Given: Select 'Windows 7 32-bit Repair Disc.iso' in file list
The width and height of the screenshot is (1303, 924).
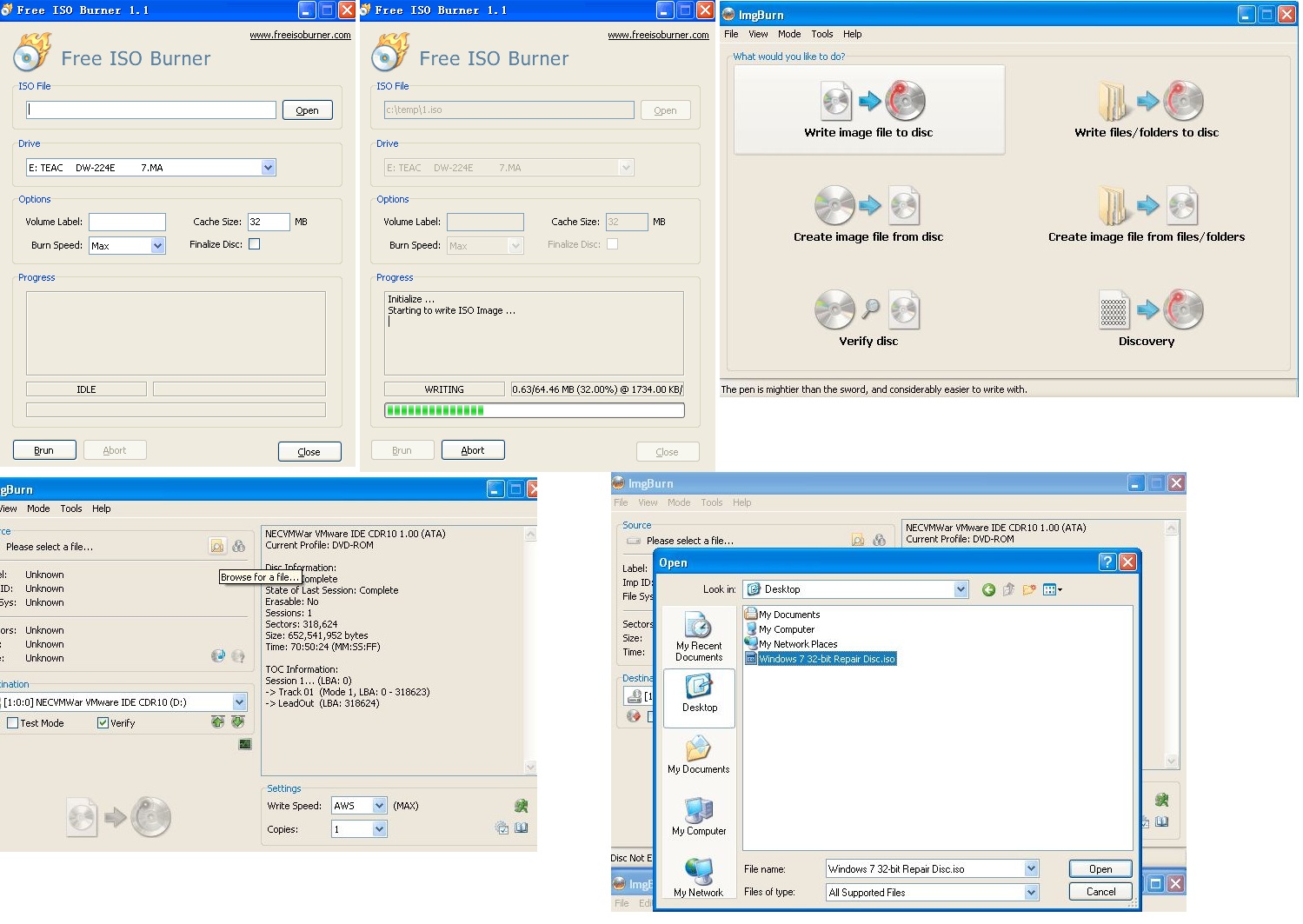Looking at the screenshot, I should 821,659.
